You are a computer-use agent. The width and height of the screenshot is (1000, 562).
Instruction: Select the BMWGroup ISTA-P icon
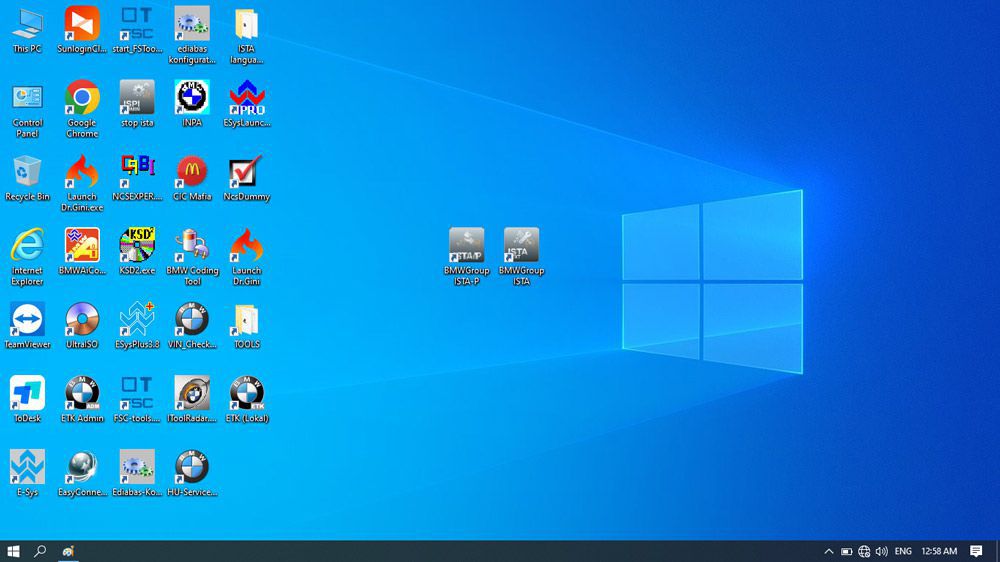pyautogui.click(x=466, y=257)
